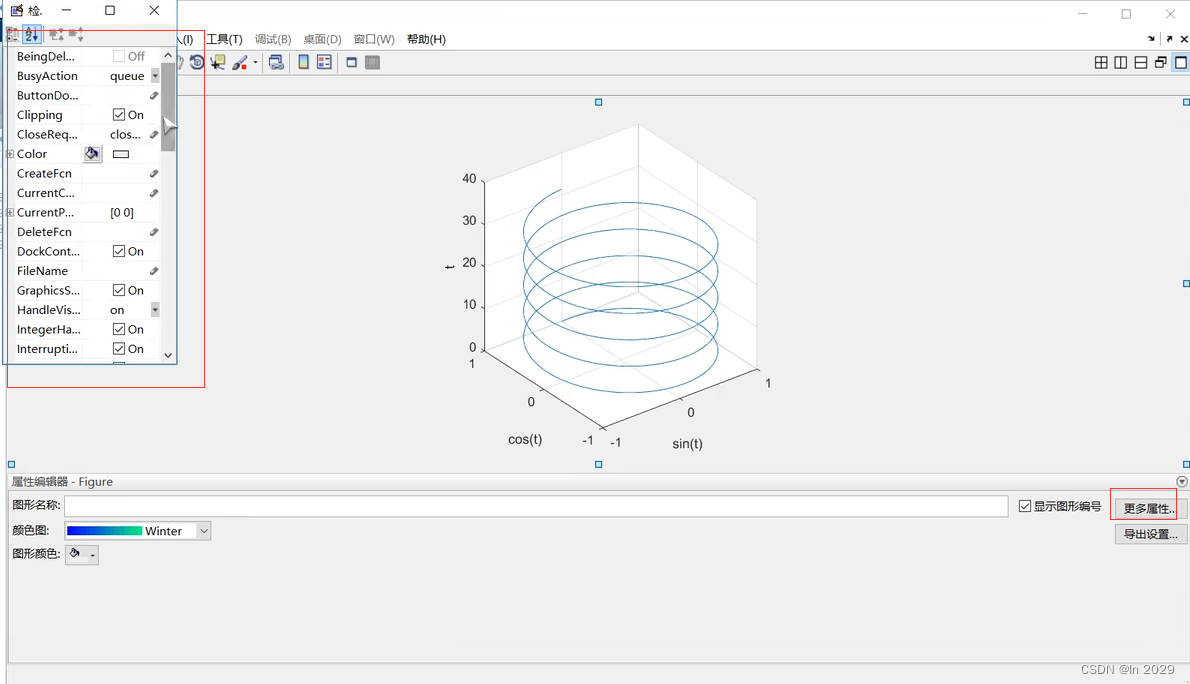
Task: Select the Data Cursor tool
Action: click(218, 62)
